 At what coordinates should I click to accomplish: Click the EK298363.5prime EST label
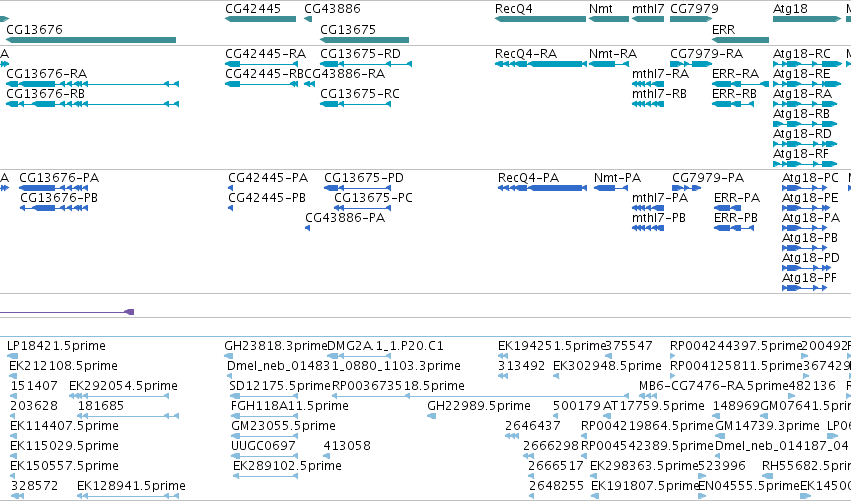pyautogui.click(x=644, y=466)
